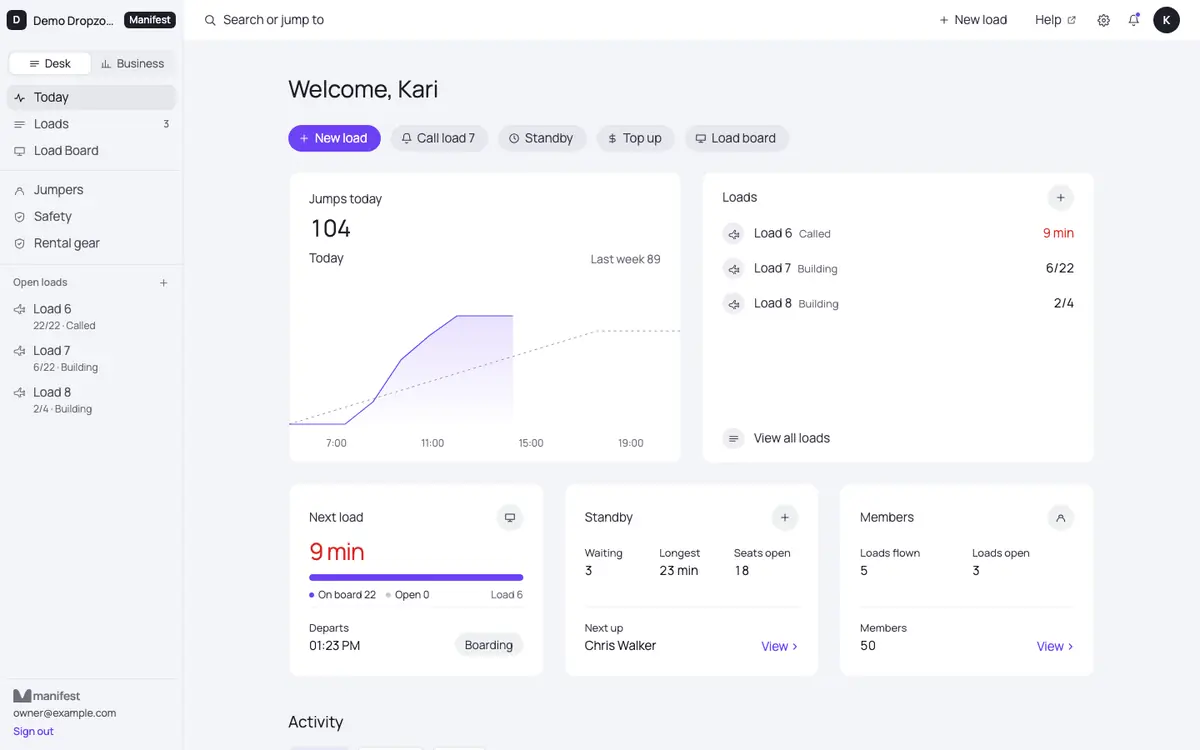Click the megaphone icon for Load 8 row
The image size is (1200, 750).
(733, 304)
